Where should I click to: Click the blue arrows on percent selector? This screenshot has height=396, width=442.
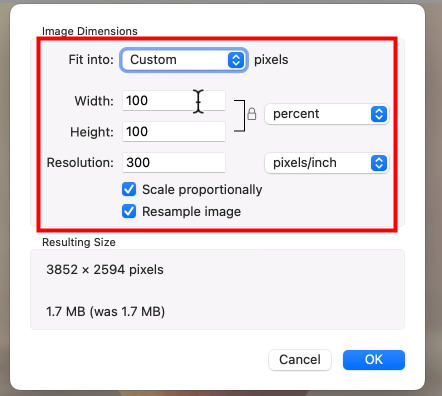click(x=379, y=114)
